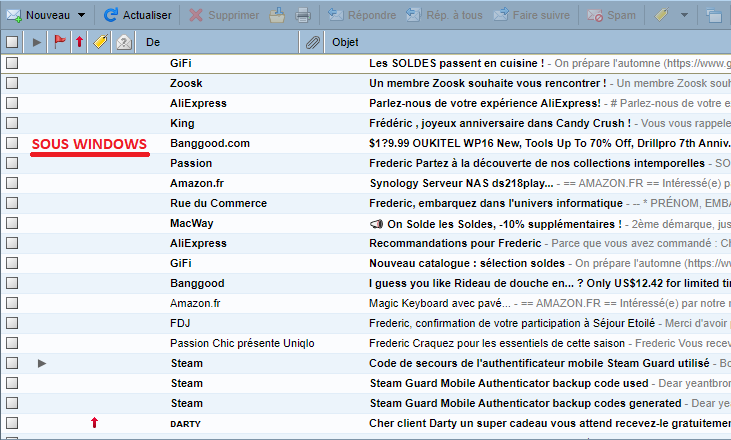This screenshot has height=440, width=731.
Task: Open the Candy Crush anniversaire email
Action: (x=500, y=123)
